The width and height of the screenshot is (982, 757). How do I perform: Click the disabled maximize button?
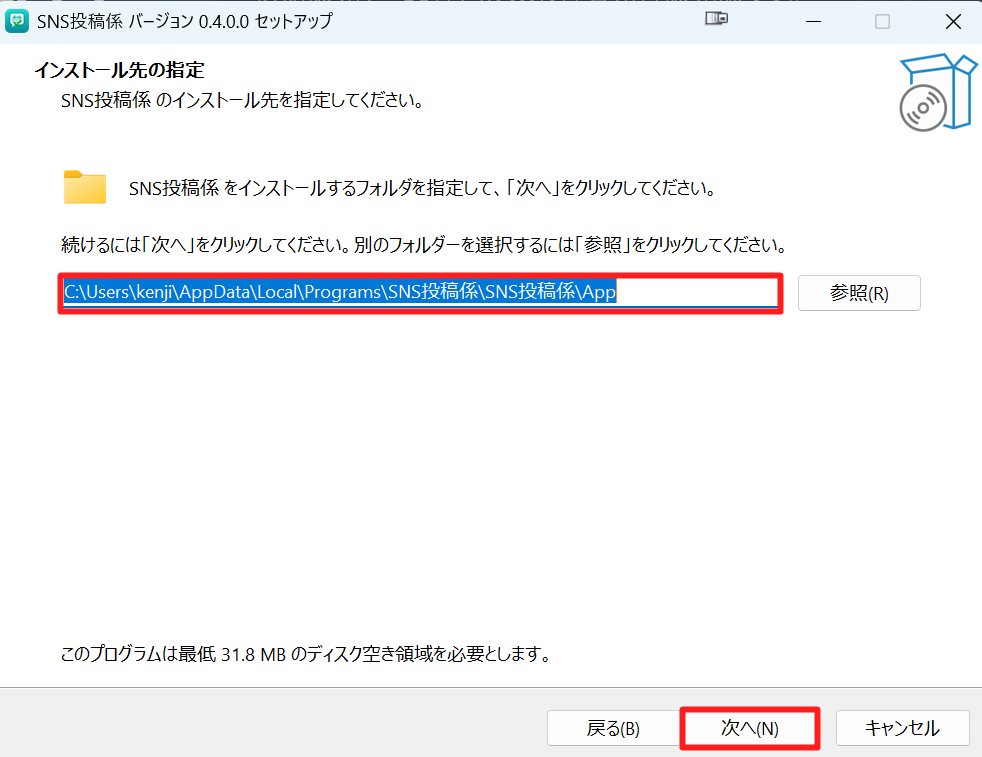pyautogui.click(x=882, y=21)
